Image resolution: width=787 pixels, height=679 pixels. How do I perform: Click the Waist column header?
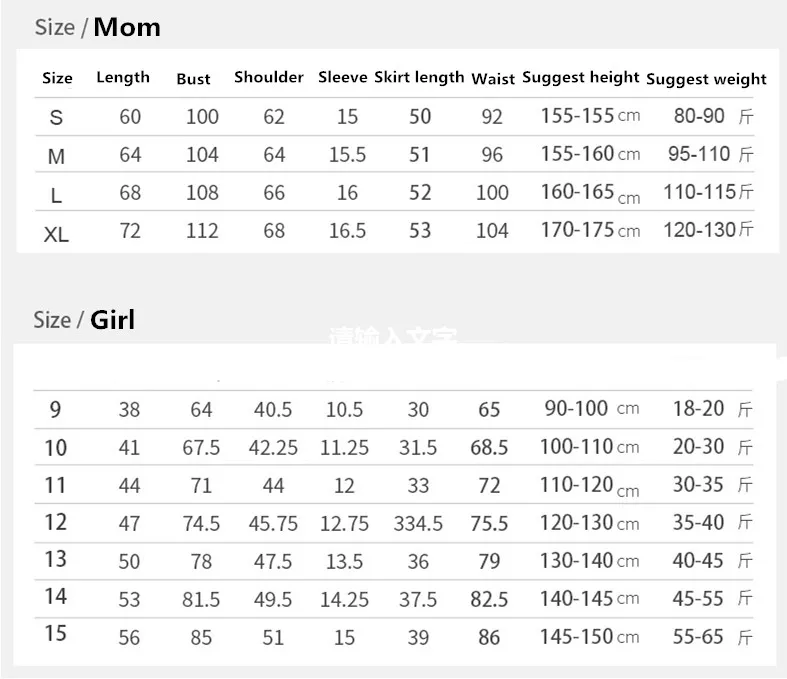tap(493, 79)
